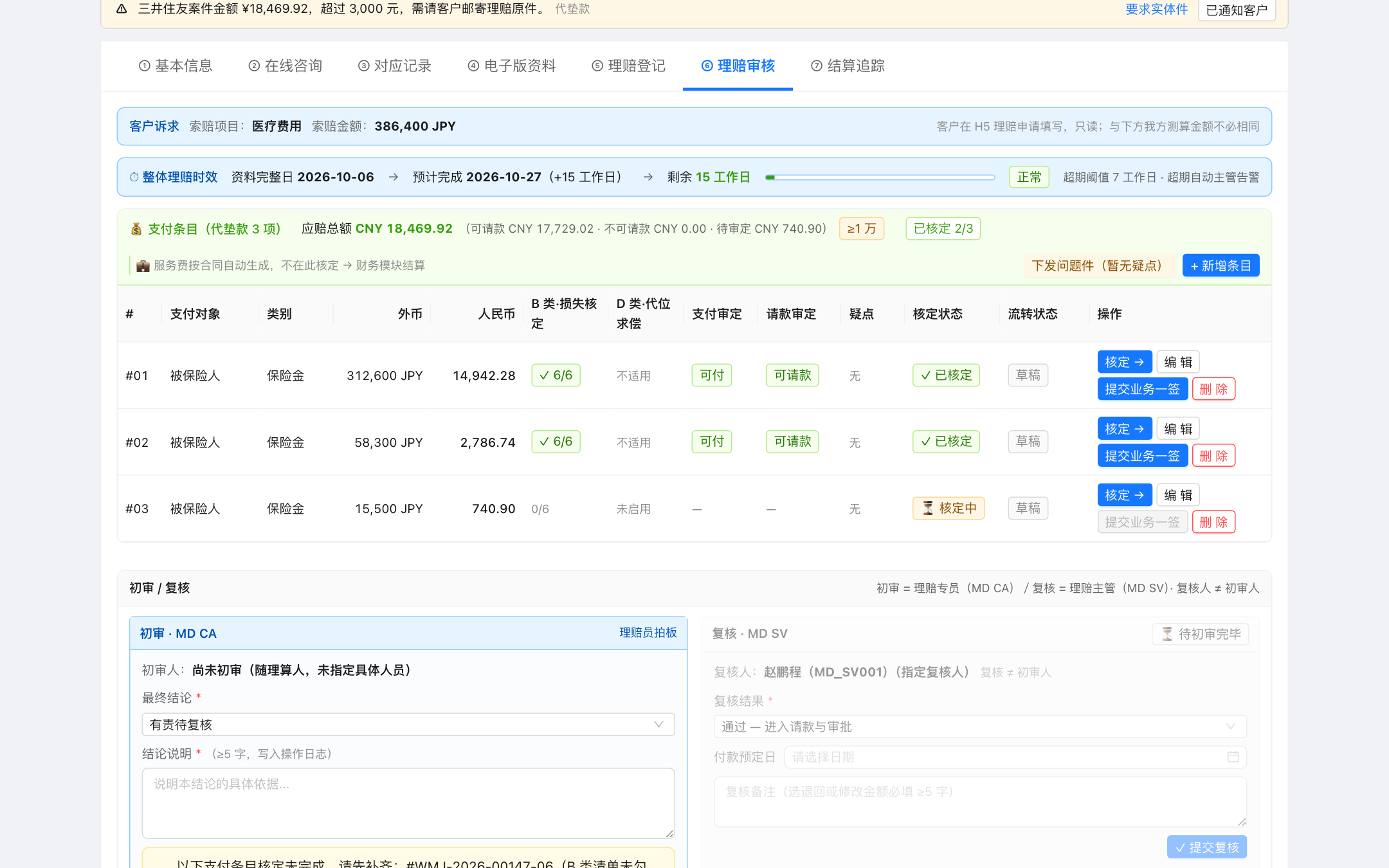The height and width of the screenshot is (868, 1389).
Task: Open the 电子版资料 tab
Action: pos(512,66)
